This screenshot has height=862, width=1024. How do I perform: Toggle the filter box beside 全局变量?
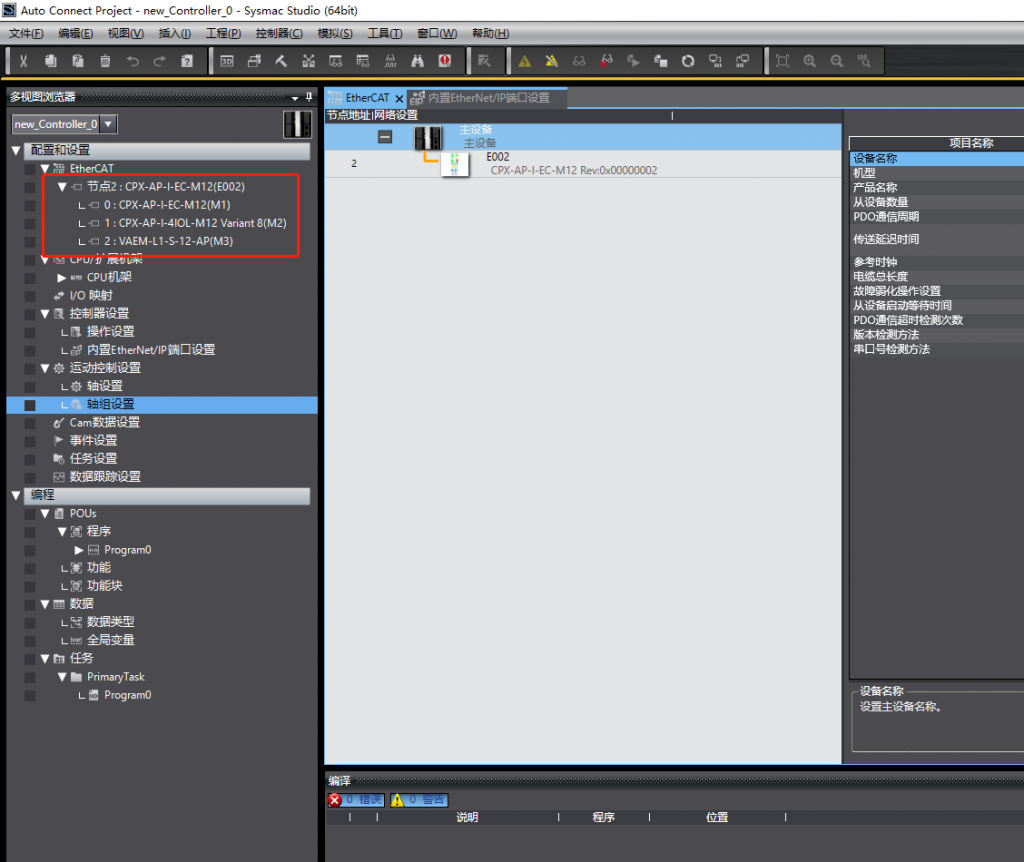pyautogui.click(x=29, y=641)
